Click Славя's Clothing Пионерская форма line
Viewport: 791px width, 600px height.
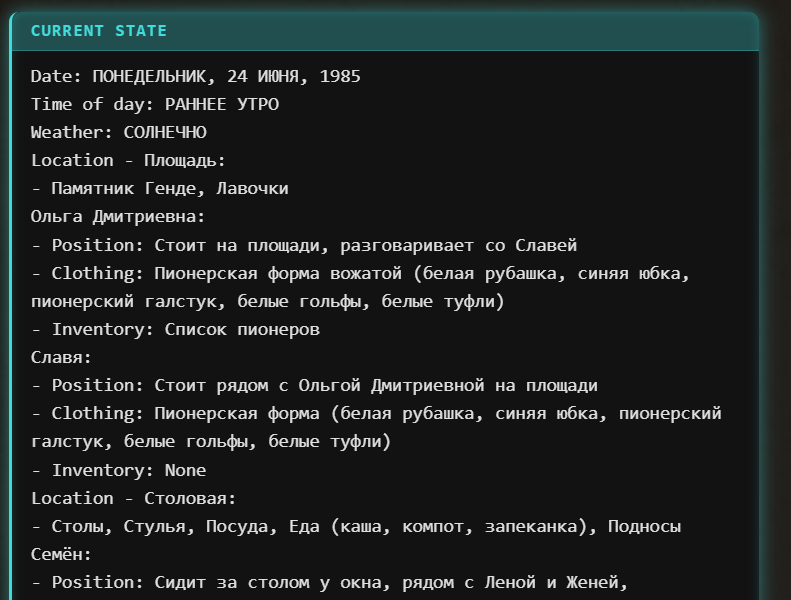click(376, 427)
